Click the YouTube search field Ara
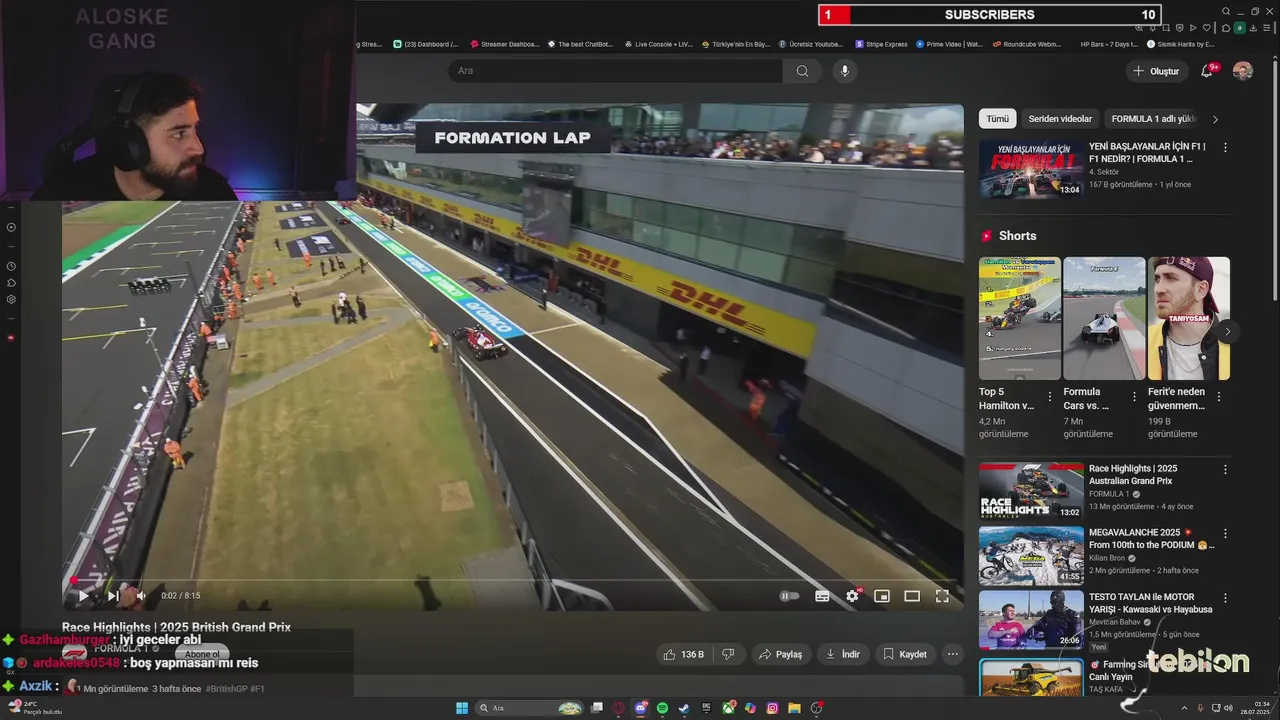 pyautogui.click(x=615, y=71)
